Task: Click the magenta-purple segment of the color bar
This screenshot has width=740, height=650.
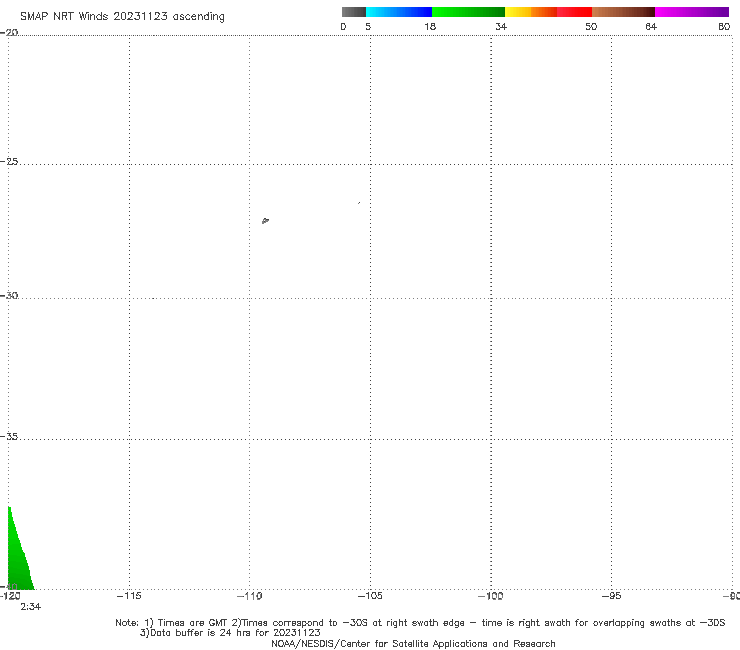Action: point(692,12)
